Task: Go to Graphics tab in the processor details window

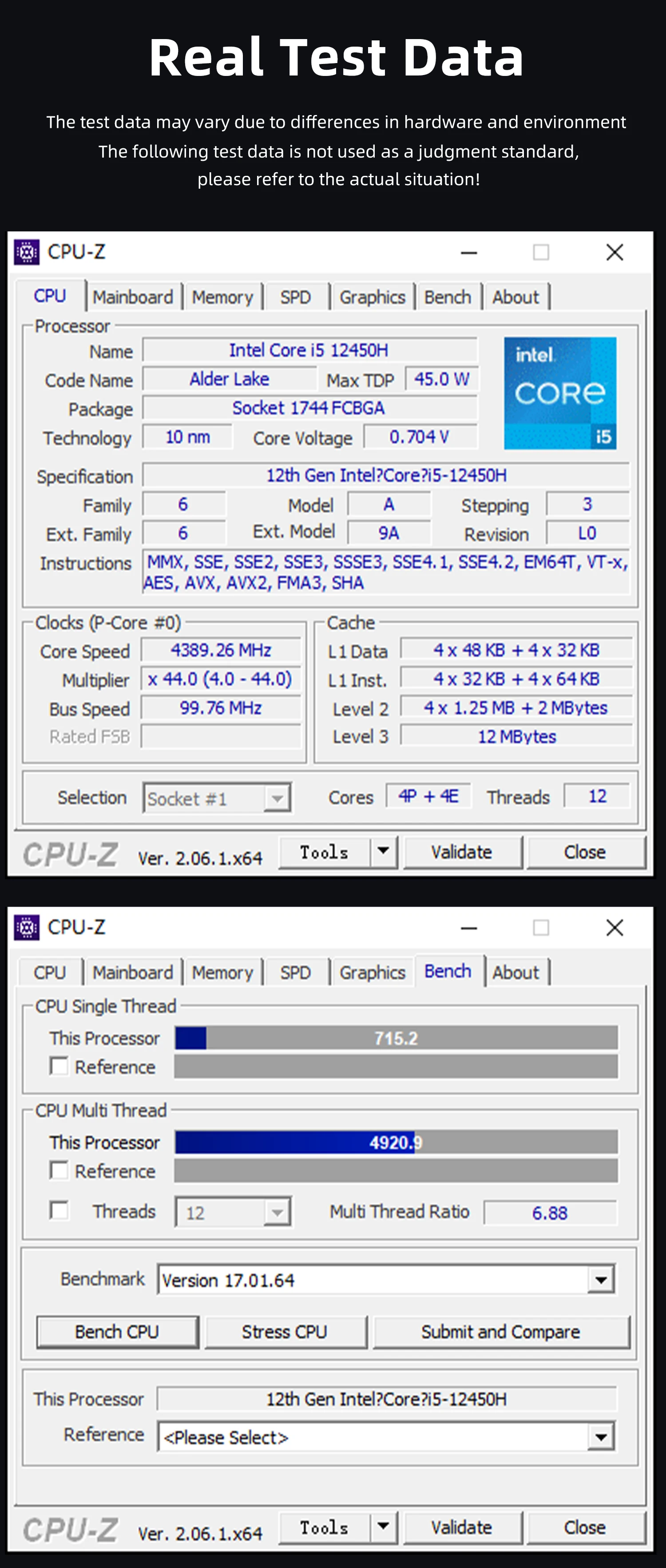Action: [x=373, y=297]
